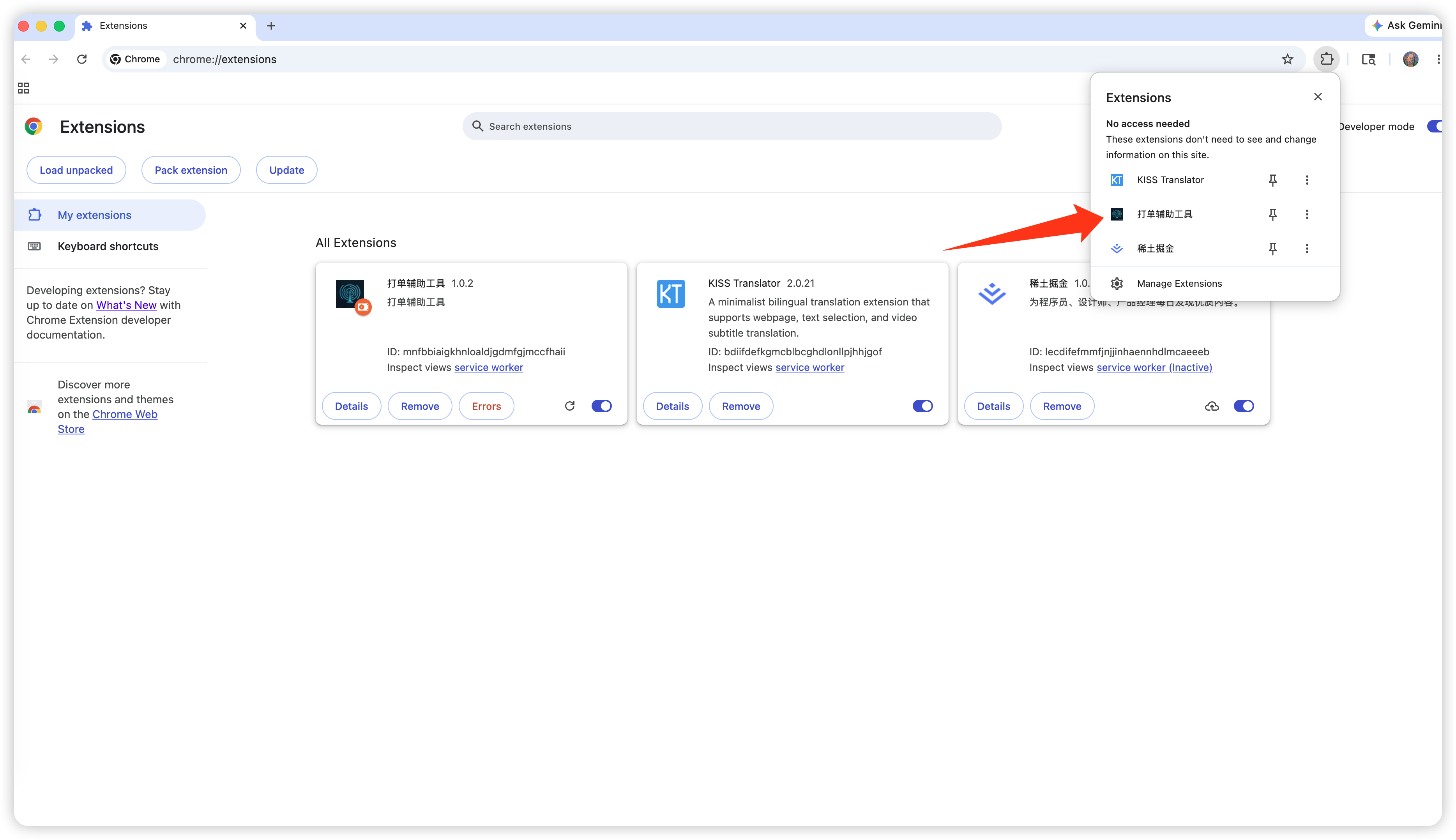The width and height of the screenshot is (1456, 840).
Task: Open Details for 打单辅助工具
Action: click(352, 406)
